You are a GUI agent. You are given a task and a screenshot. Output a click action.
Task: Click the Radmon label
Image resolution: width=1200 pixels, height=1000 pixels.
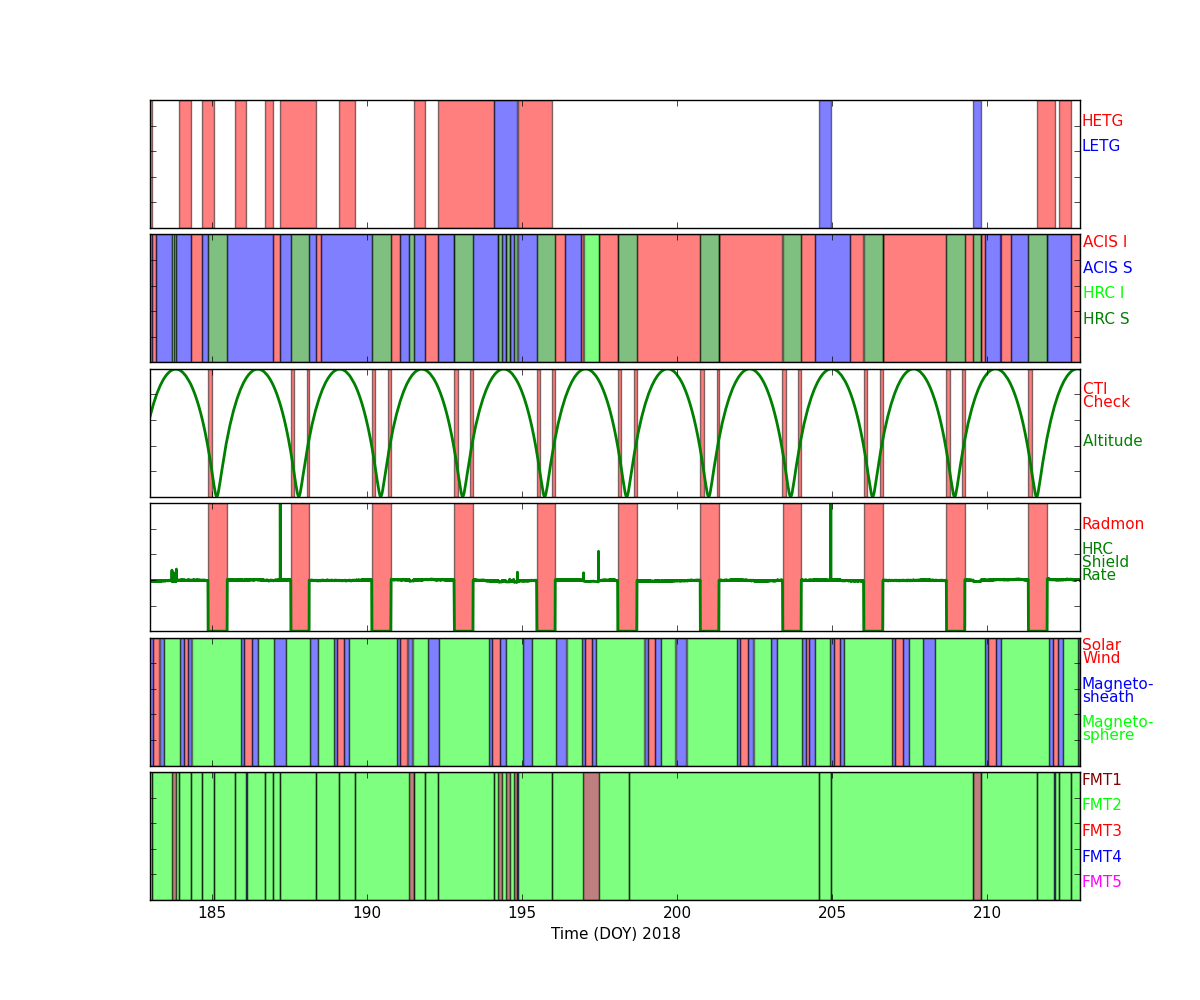click(x=1112, y=524)
